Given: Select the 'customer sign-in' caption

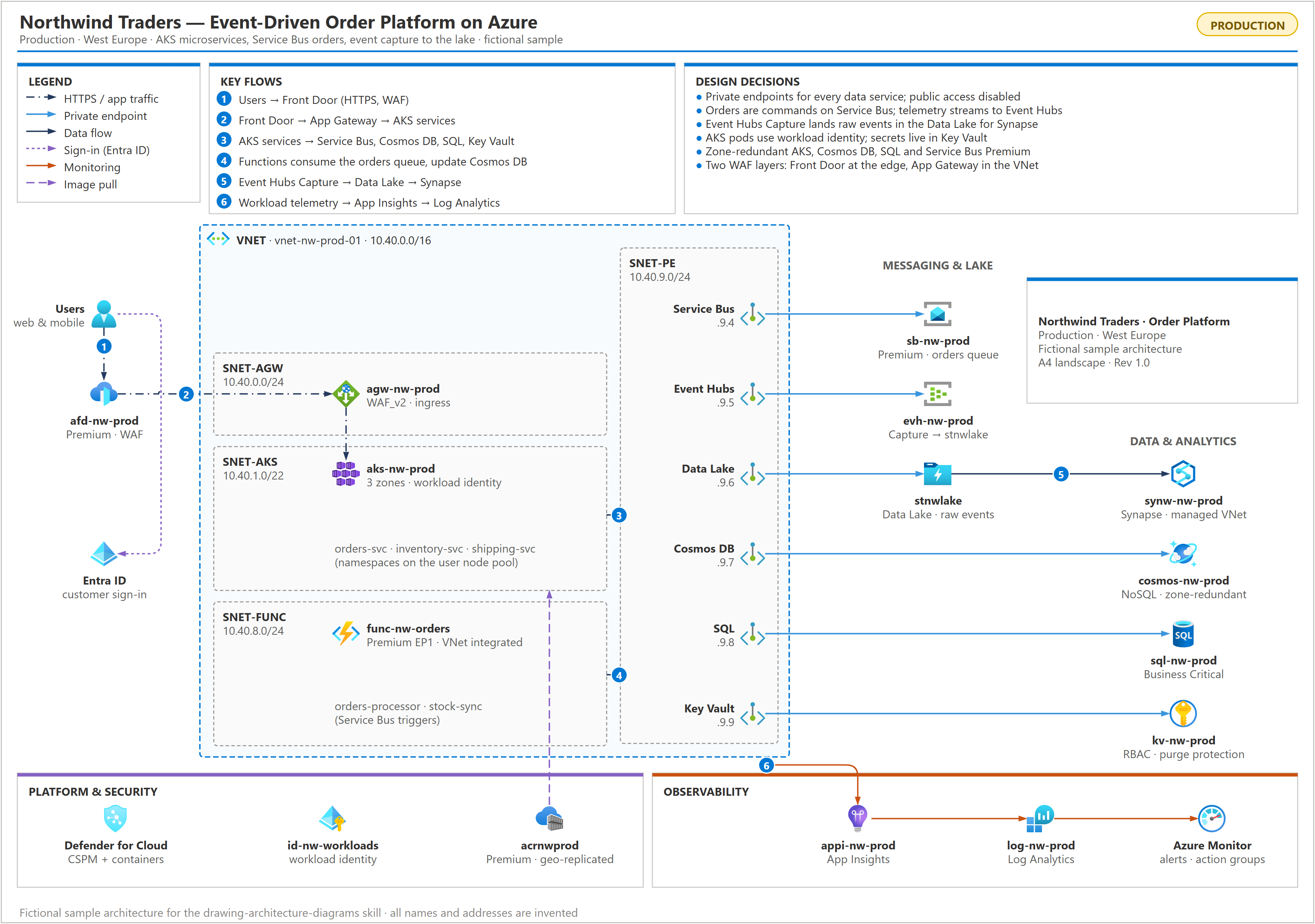Looking at the screenshot, I should 104,594.
